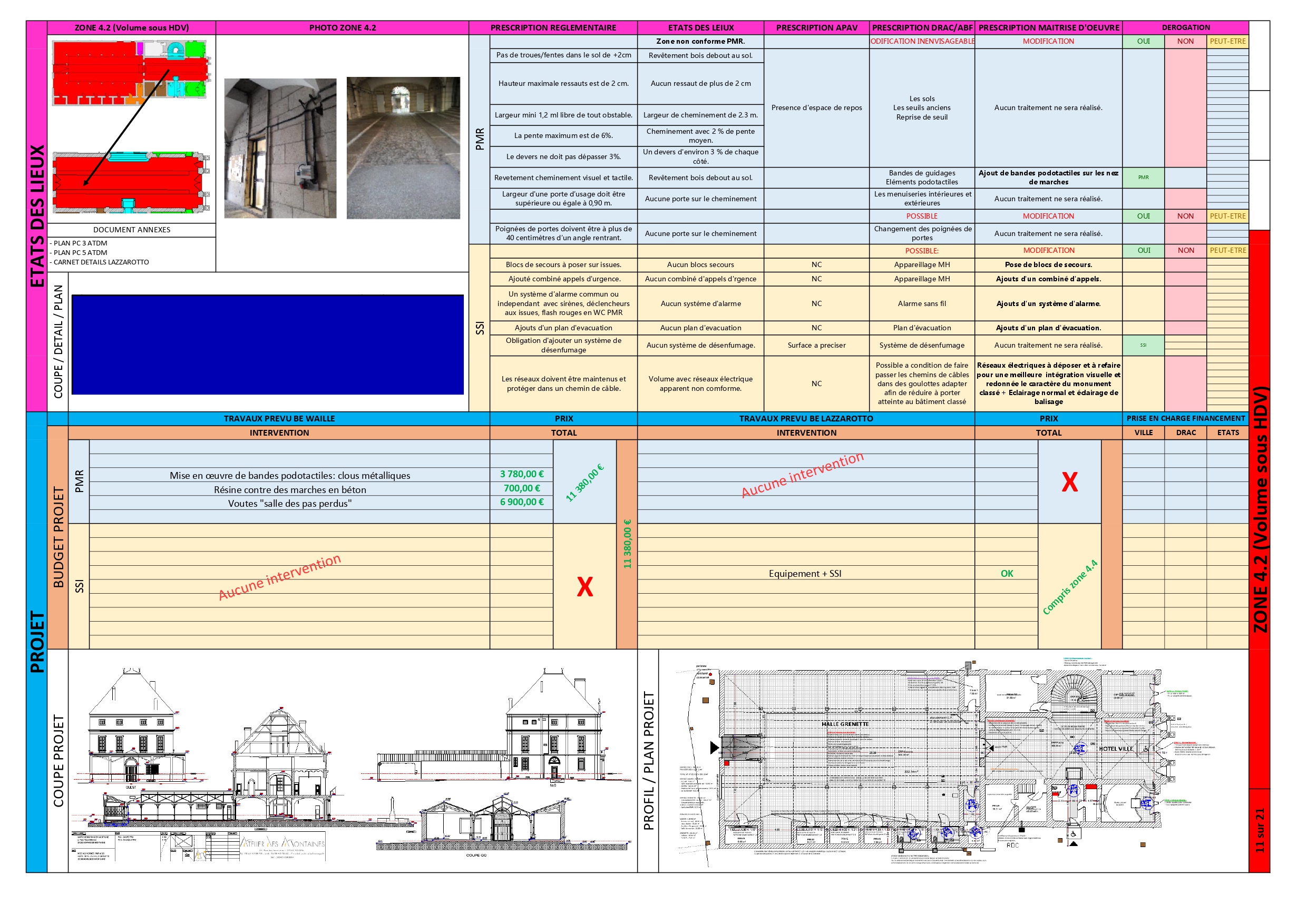
Task: Open the photo of cables on stone wall
Action: click(x=280, y=149)
